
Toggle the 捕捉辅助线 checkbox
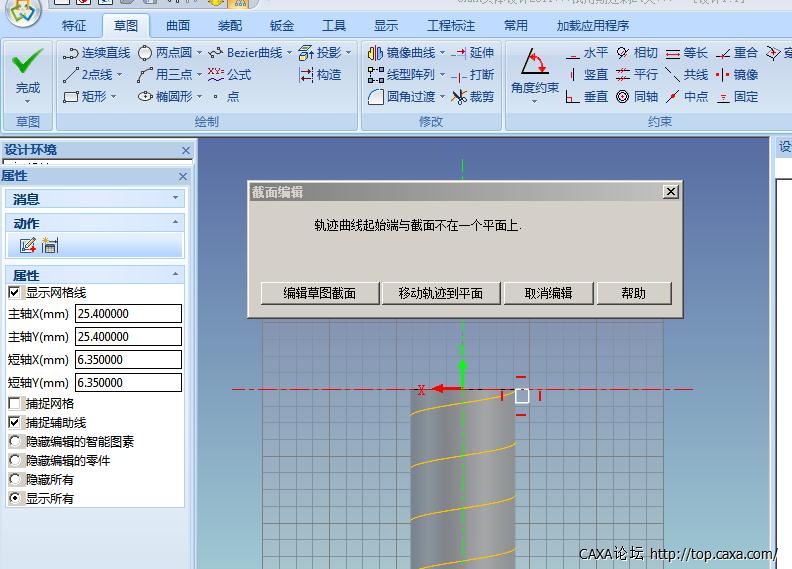point(14,423)
